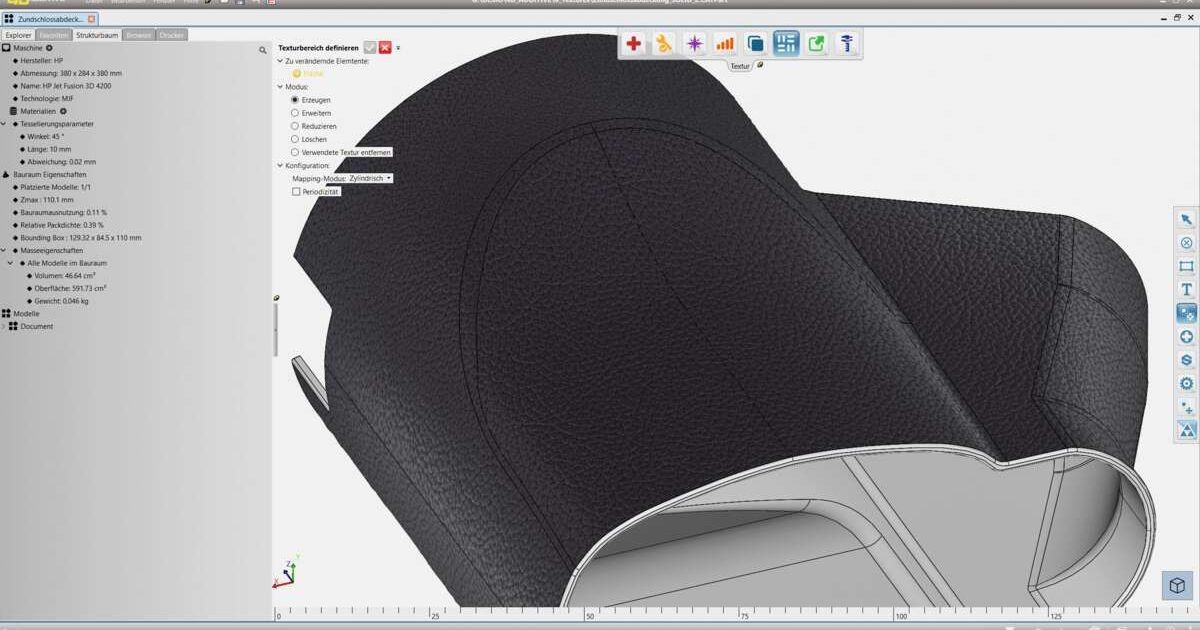This screenshot has width=1200, height=630.
Task: Click the search magnifier in structure panel
Action: 263,49
